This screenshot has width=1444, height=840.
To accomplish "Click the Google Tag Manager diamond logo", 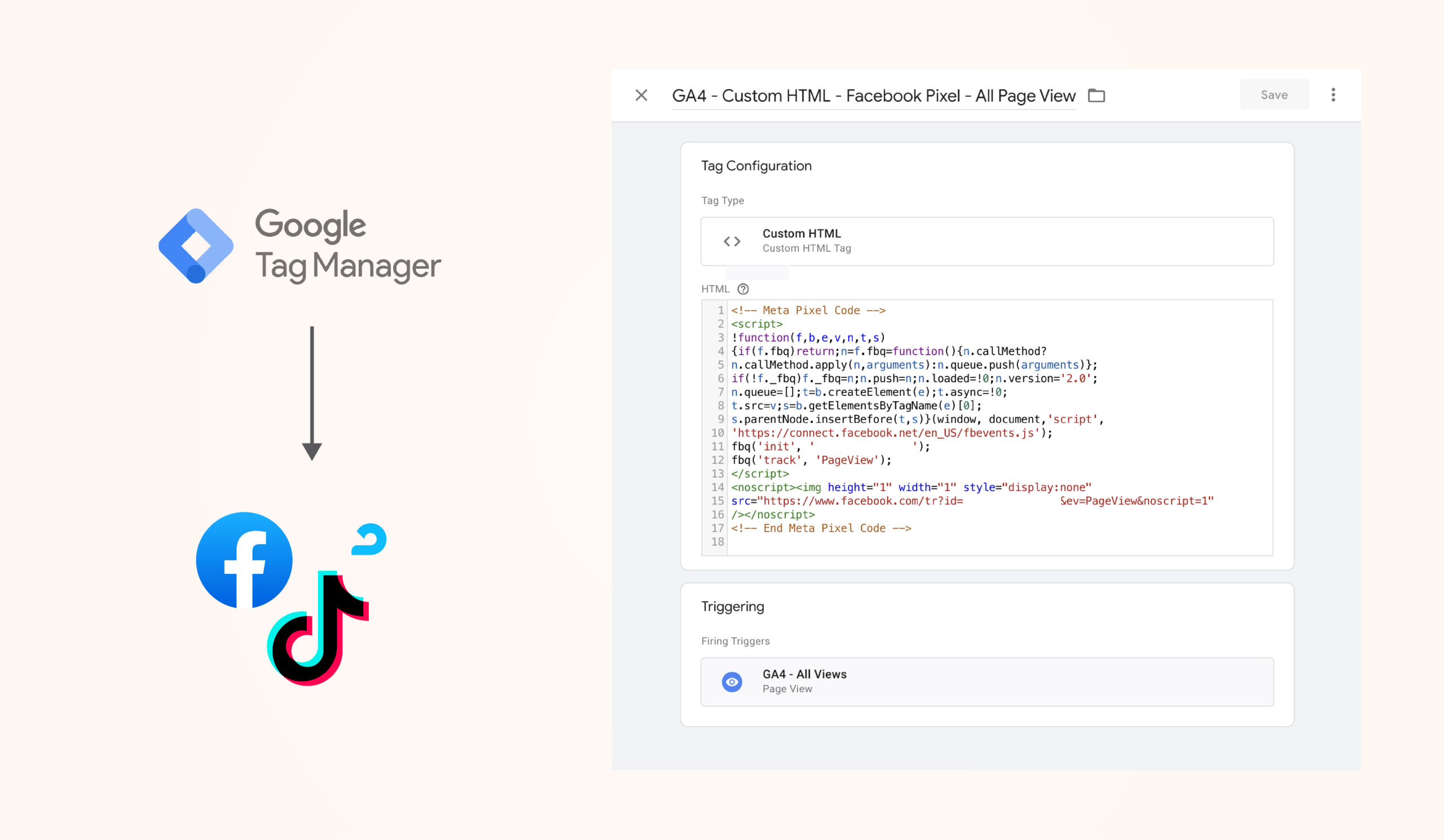I will click(196, 245).
